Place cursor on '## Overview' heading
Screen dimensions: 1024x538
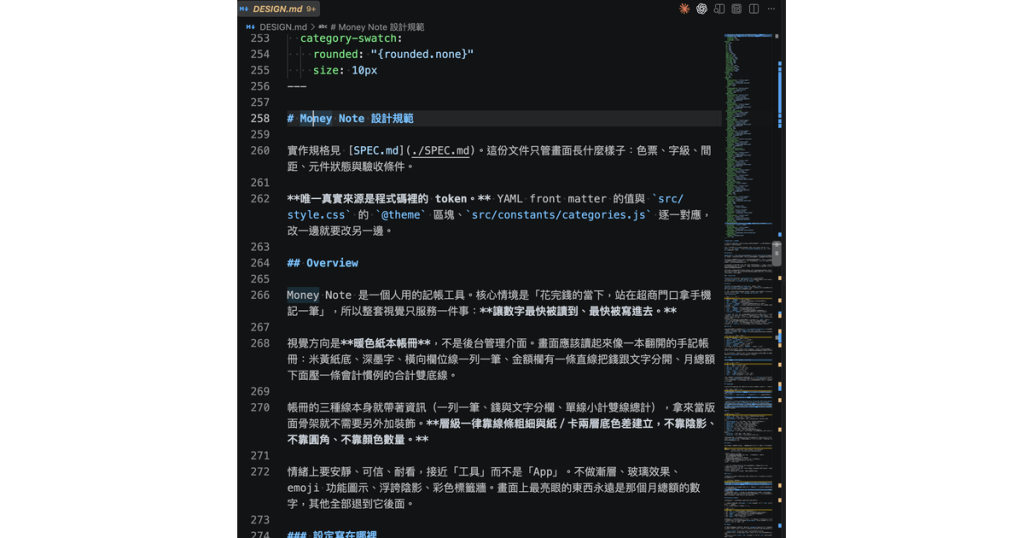323,263
